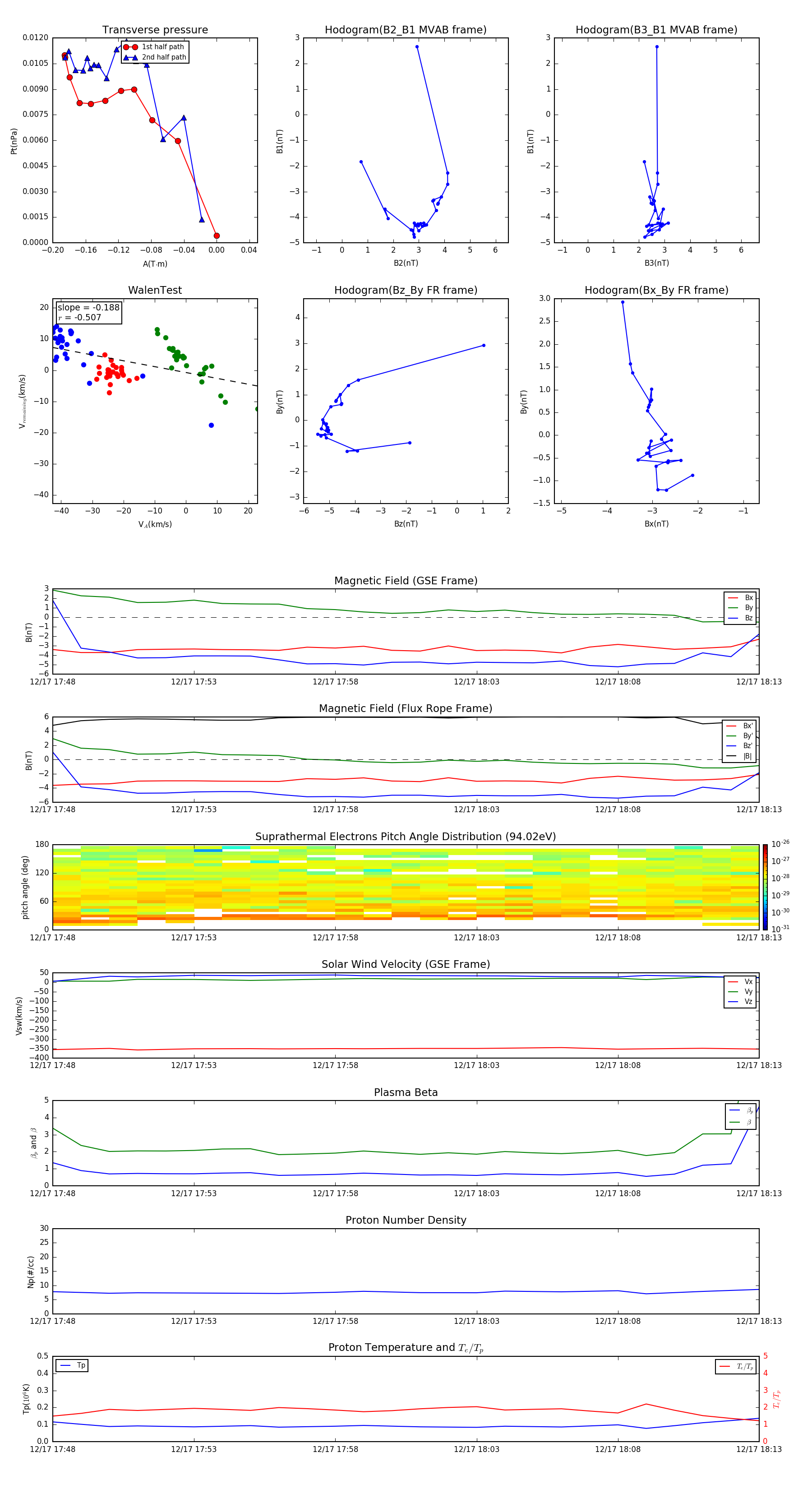The height and width of the screenshot is (1489, 812).
Task: Click the 'VA(km/s)' x-axis label
Action: click(155, 524)
